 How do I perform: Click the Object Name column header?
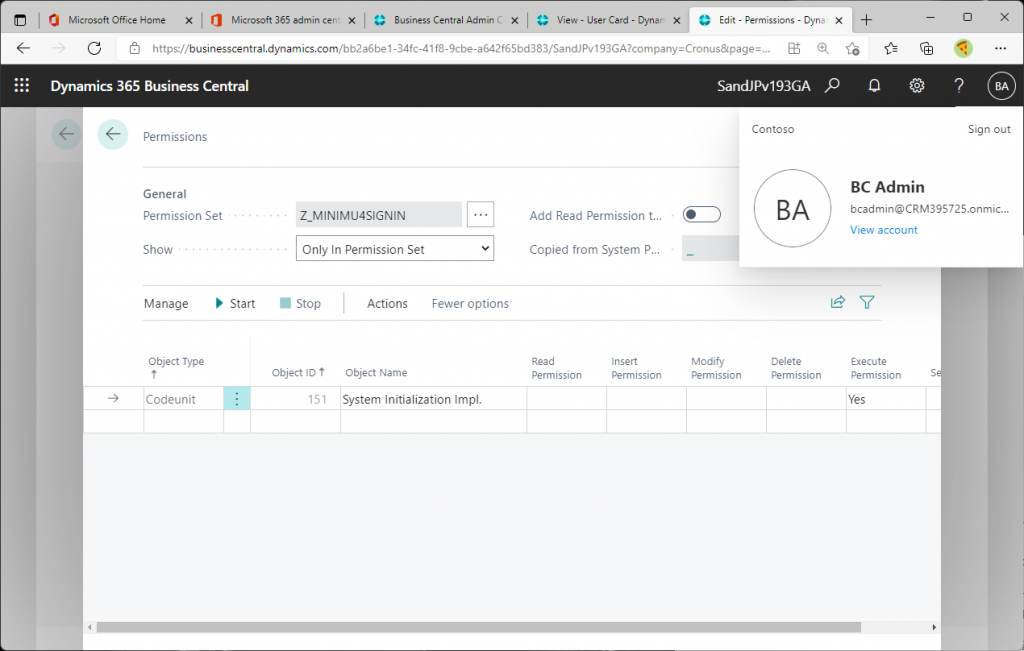(x=376, y=372)
